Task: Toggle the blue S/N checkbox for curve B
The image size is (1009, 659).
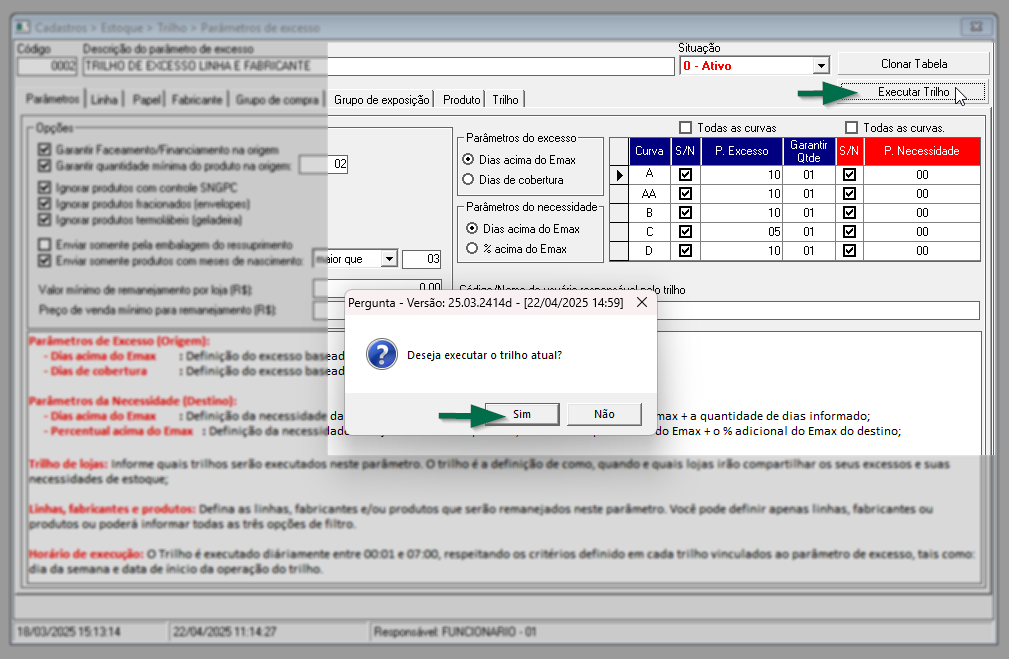Action: pyautogui.click(x=685, y=212)
